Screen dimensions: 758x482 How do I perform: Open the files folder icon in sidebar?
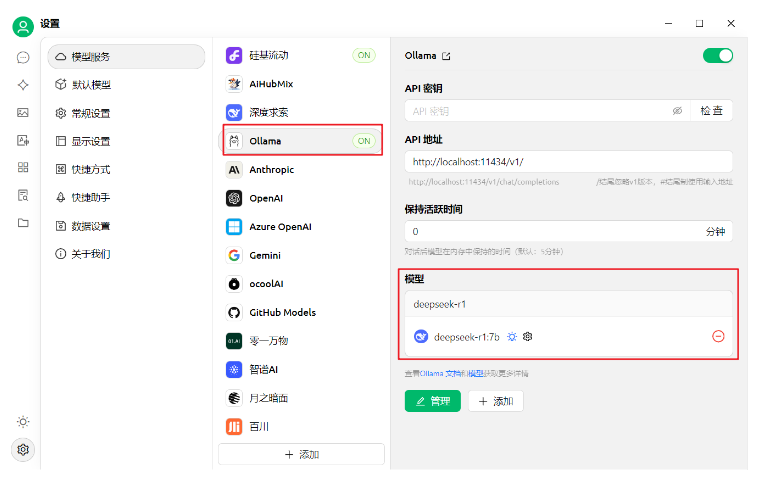pyautogui.click(x=22, y=222)
